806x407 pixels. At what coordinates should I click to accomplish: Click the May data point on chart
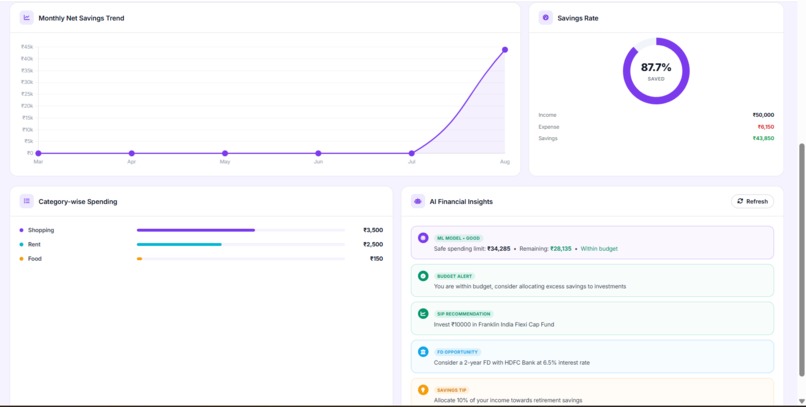click(x=225, y=153)
